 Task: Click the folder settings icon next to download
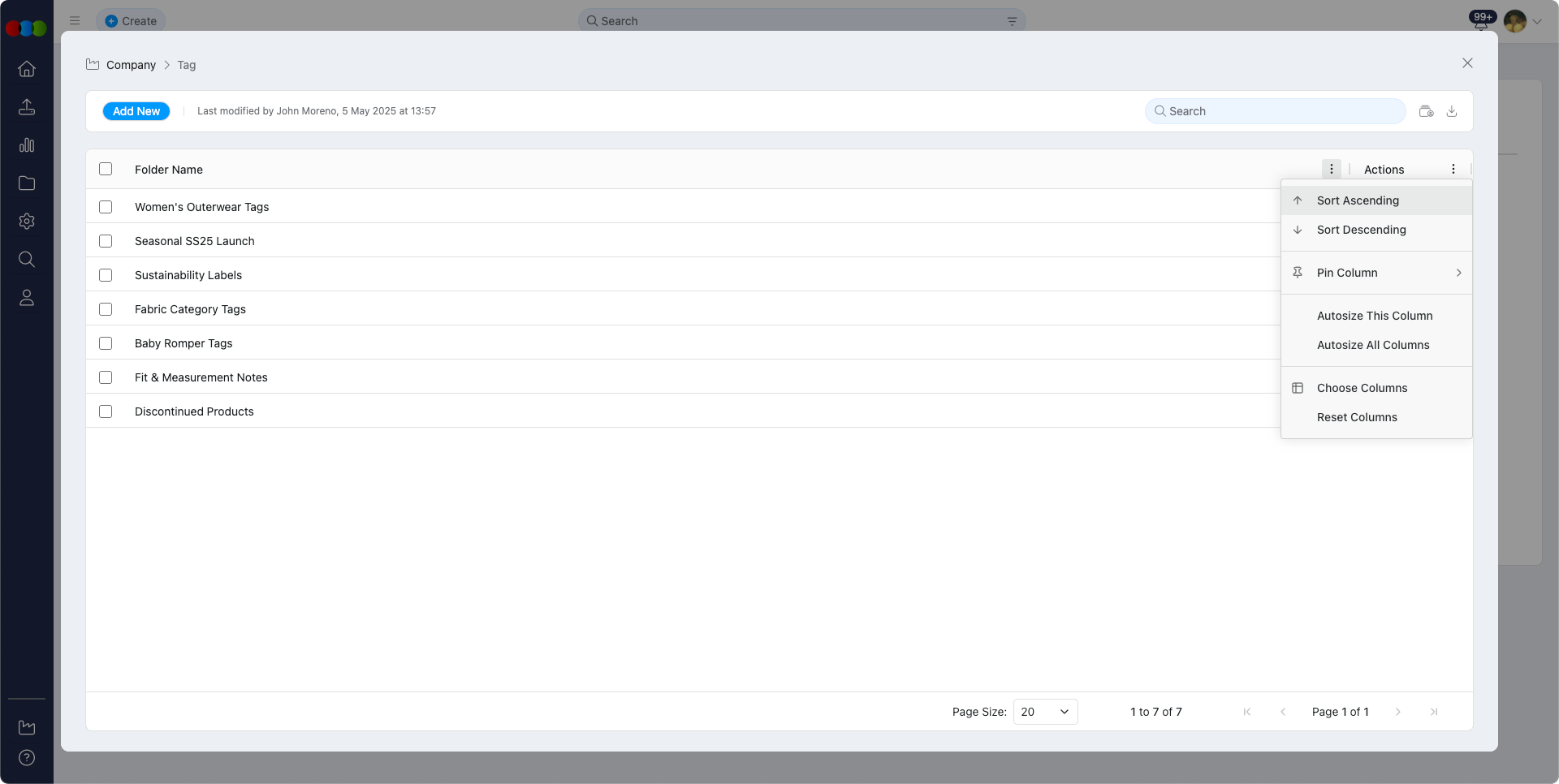click(1426, 111)
